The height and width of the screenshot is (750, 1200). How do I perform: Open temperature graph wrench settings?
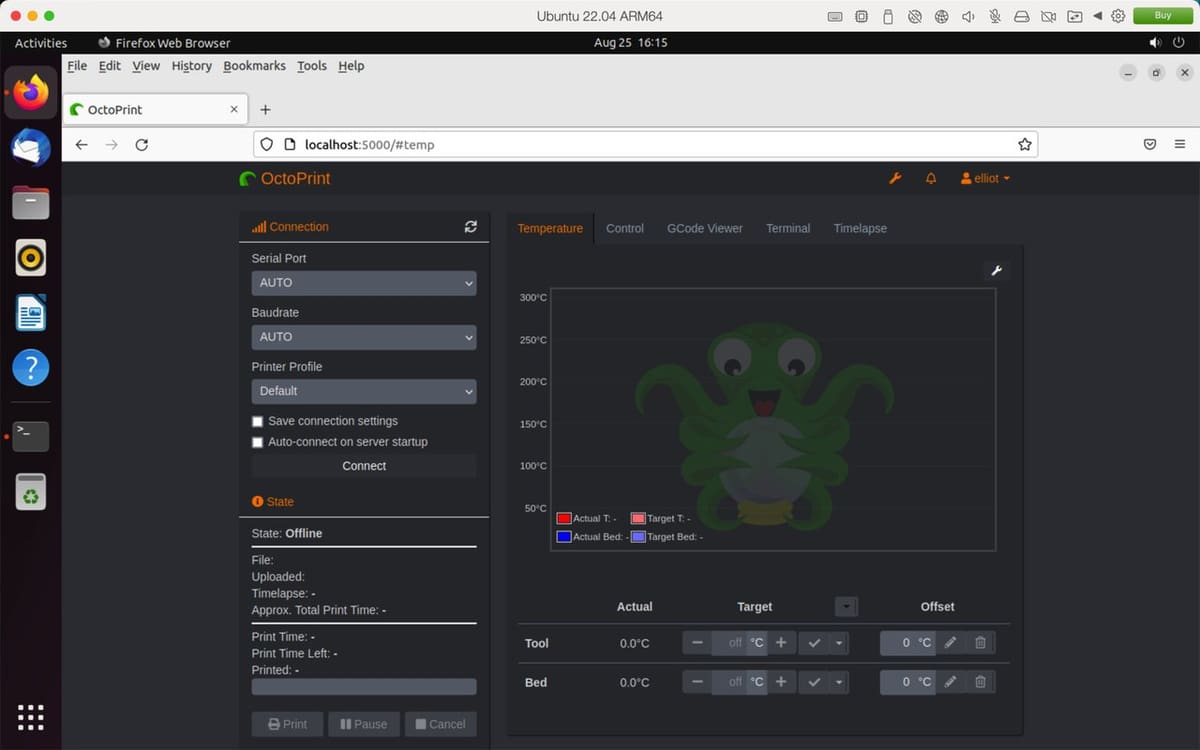[x=996, y=270]
